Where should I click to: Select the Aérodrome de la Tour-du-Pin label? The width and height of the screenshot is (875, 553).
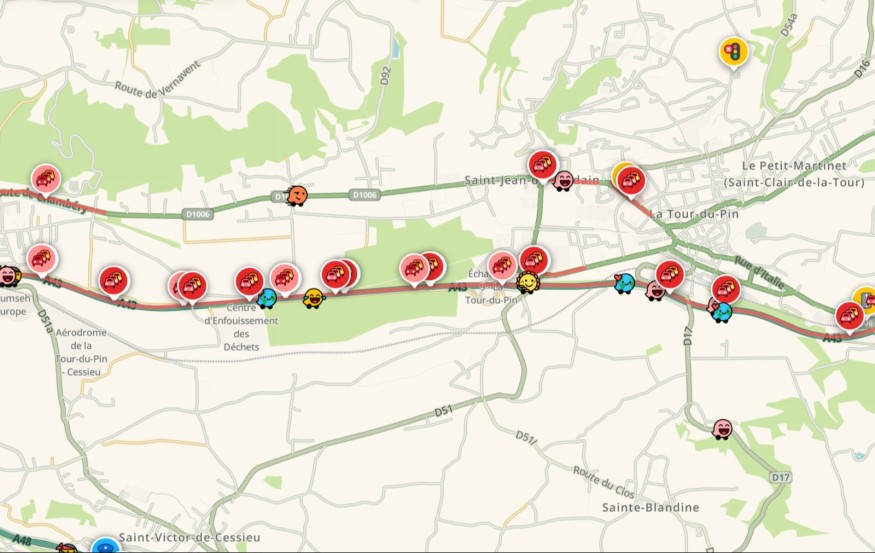click(81, 352)
